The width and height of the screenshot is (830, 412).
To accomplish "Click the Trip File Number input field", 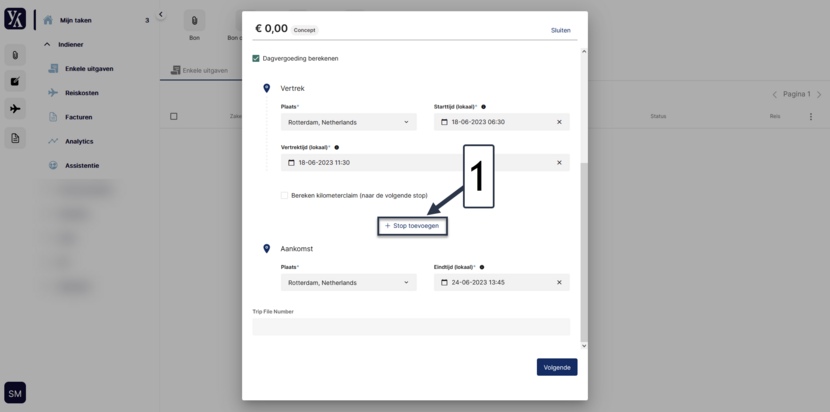I will [411, 327].
